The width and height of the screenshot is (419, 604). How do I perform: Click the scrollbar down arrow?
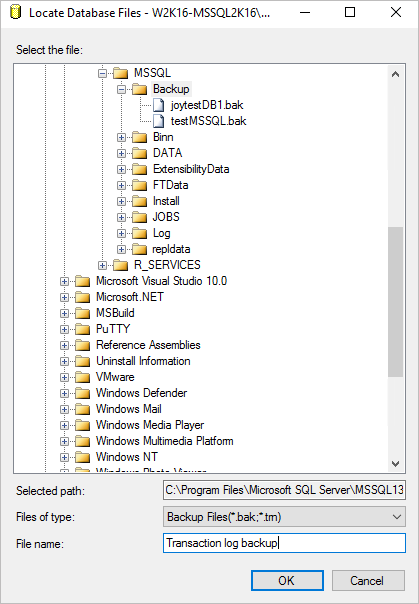(396, 464)
